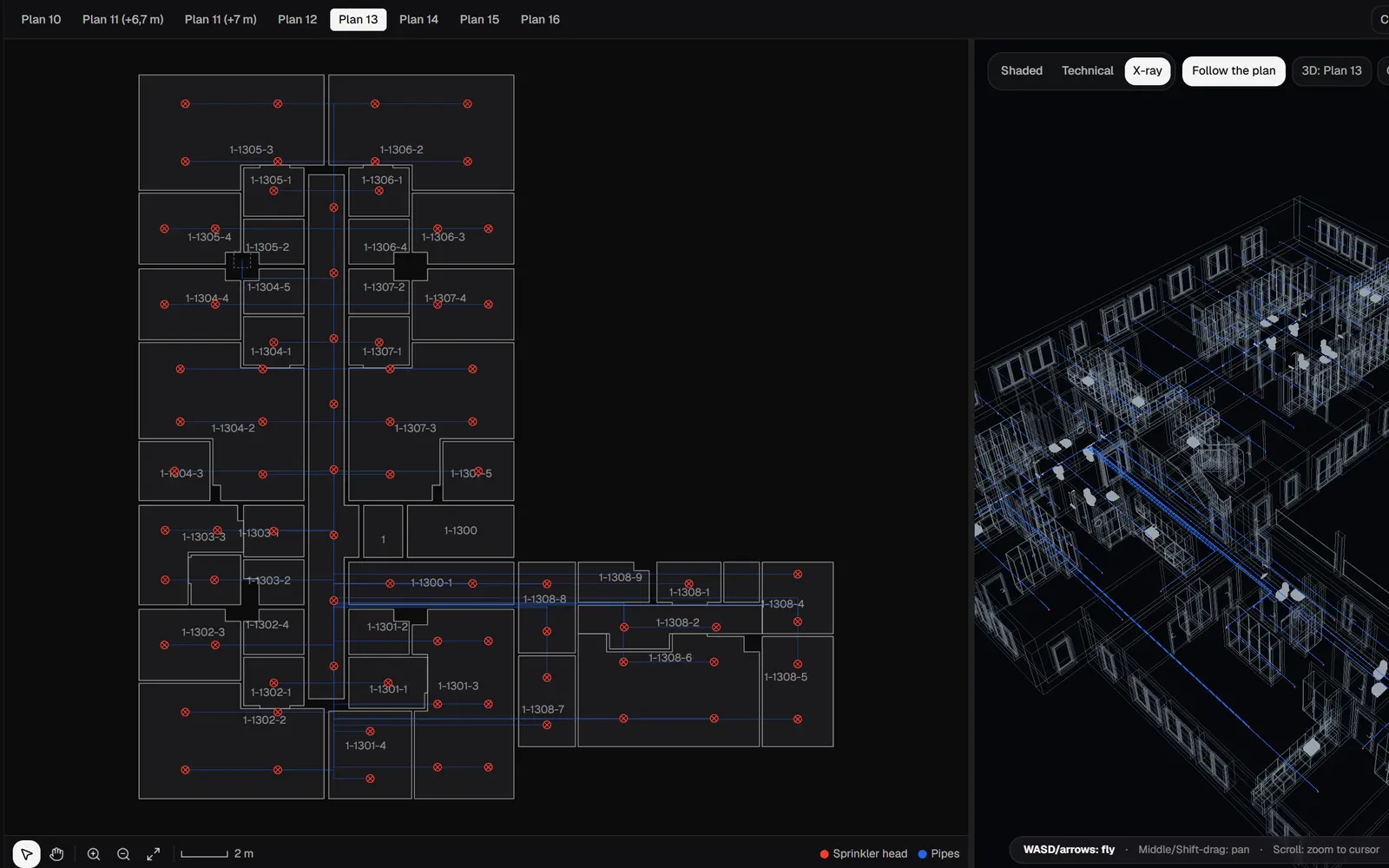
Task: Switch to Plan 15 tab
Action: point(479,19)
